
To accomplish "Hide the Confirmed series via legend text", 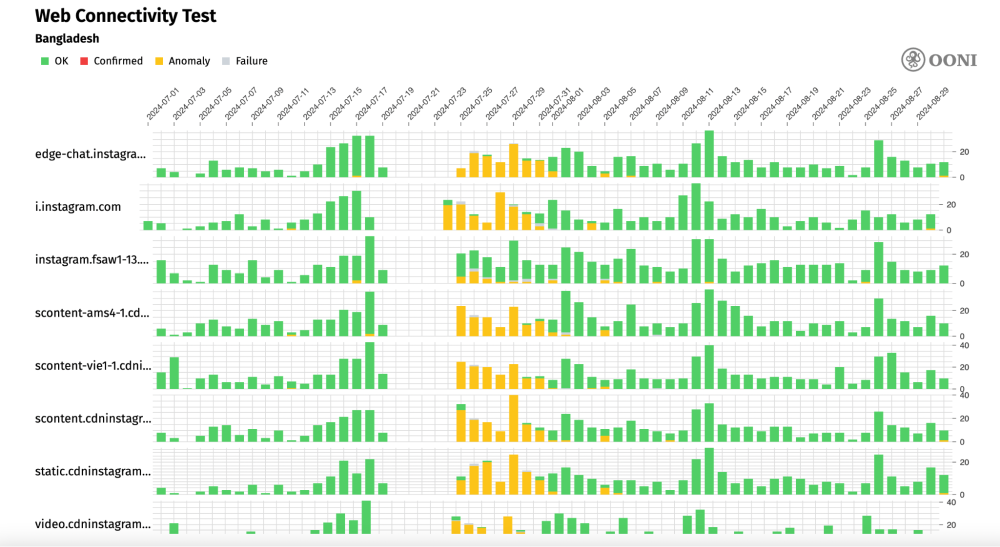I will click(x=118, y=61).
